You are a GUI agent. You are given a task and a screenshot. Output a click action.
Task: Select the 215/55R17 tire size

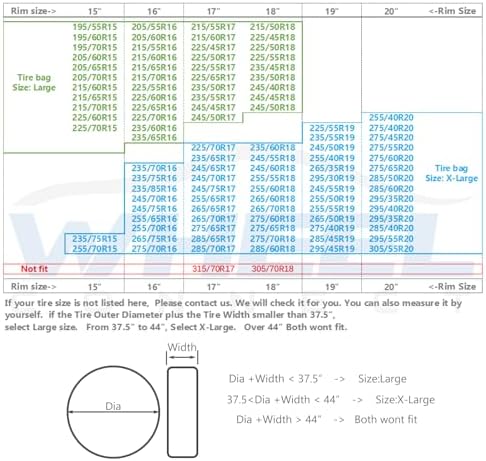(213, 27)
